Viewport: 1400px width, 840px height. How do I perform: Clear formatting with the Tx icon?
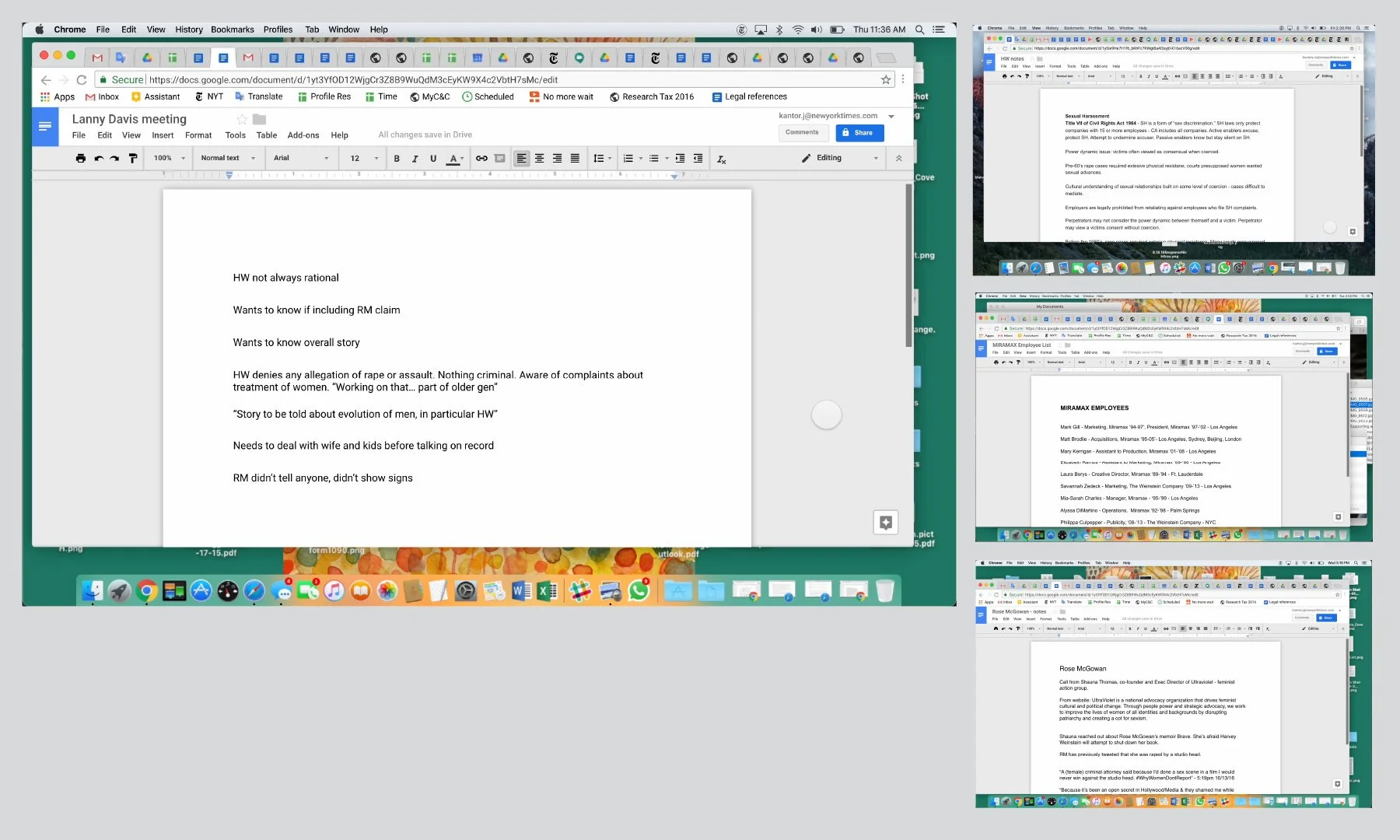pyautogui.click(x=722, y=159)
